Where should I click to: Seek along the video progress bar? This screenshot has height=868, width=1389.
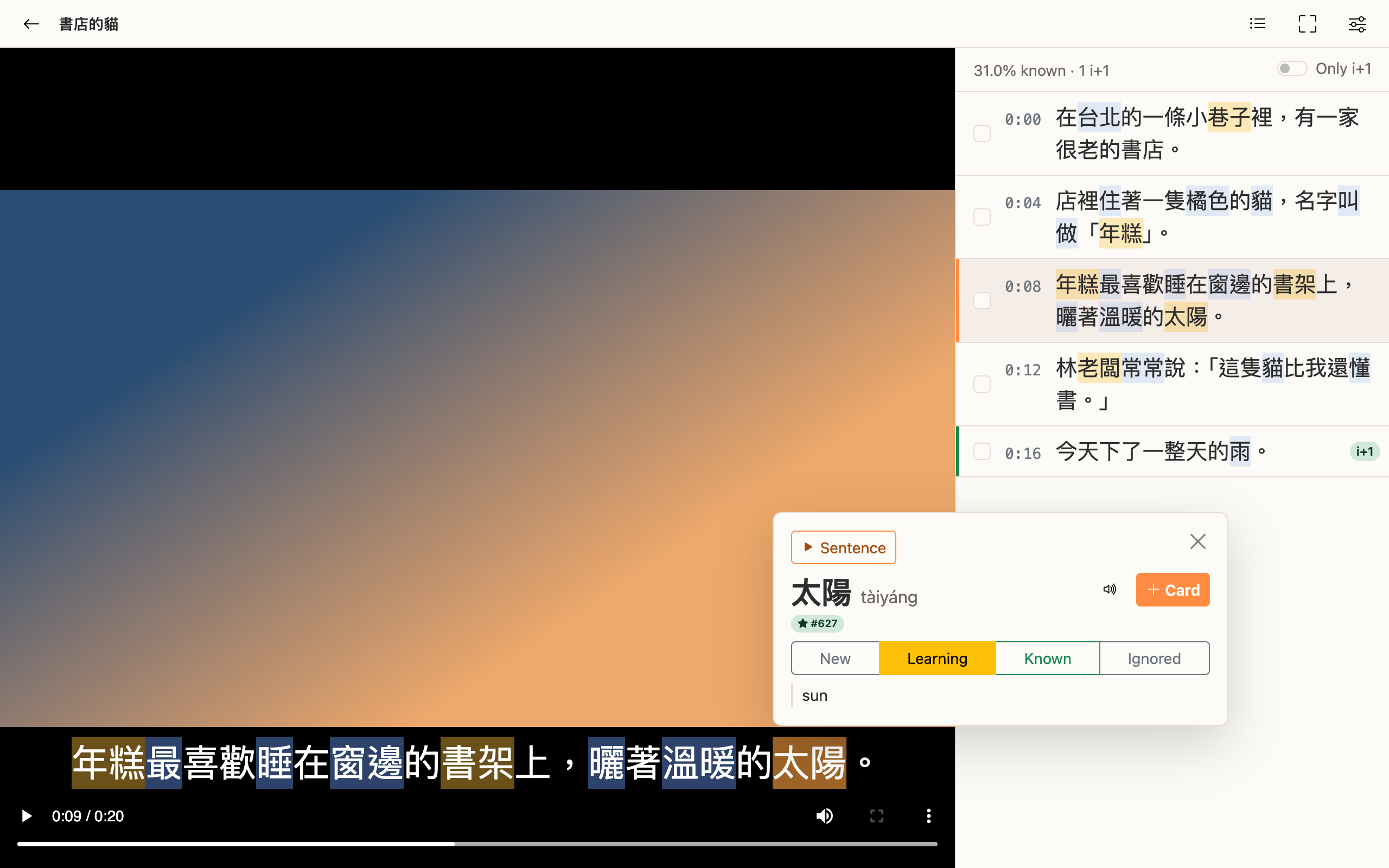[477, 844]
